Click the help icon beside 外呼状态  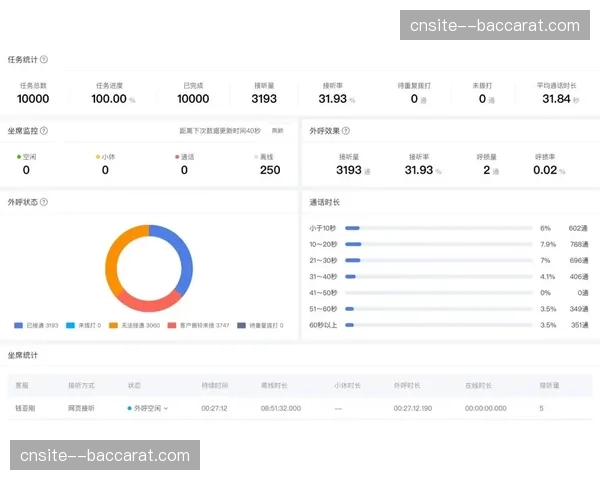(x=44, y=202)
